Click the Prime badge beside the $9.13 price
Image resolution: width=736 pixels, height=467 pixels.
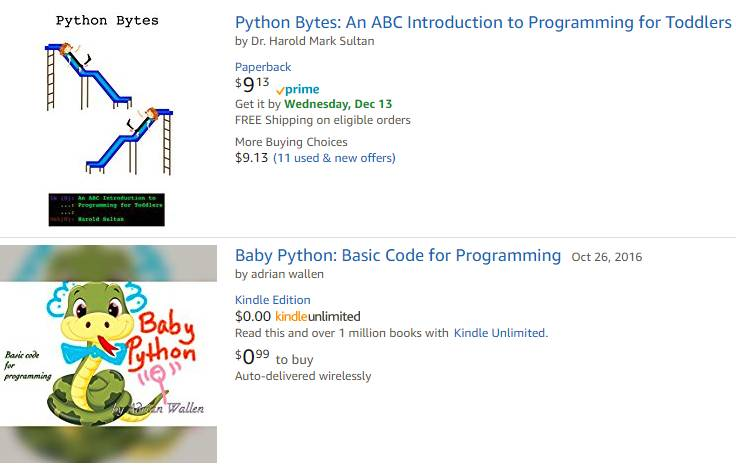297,89
